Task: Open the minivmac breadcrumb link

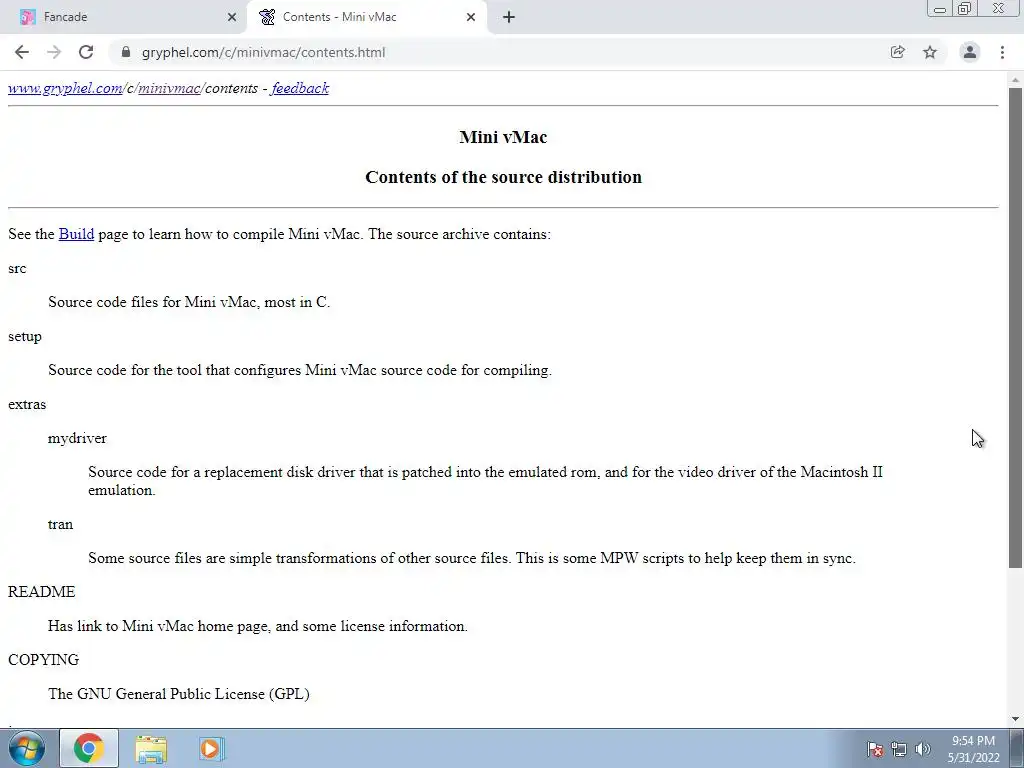Action: click(x=168, y=88)
